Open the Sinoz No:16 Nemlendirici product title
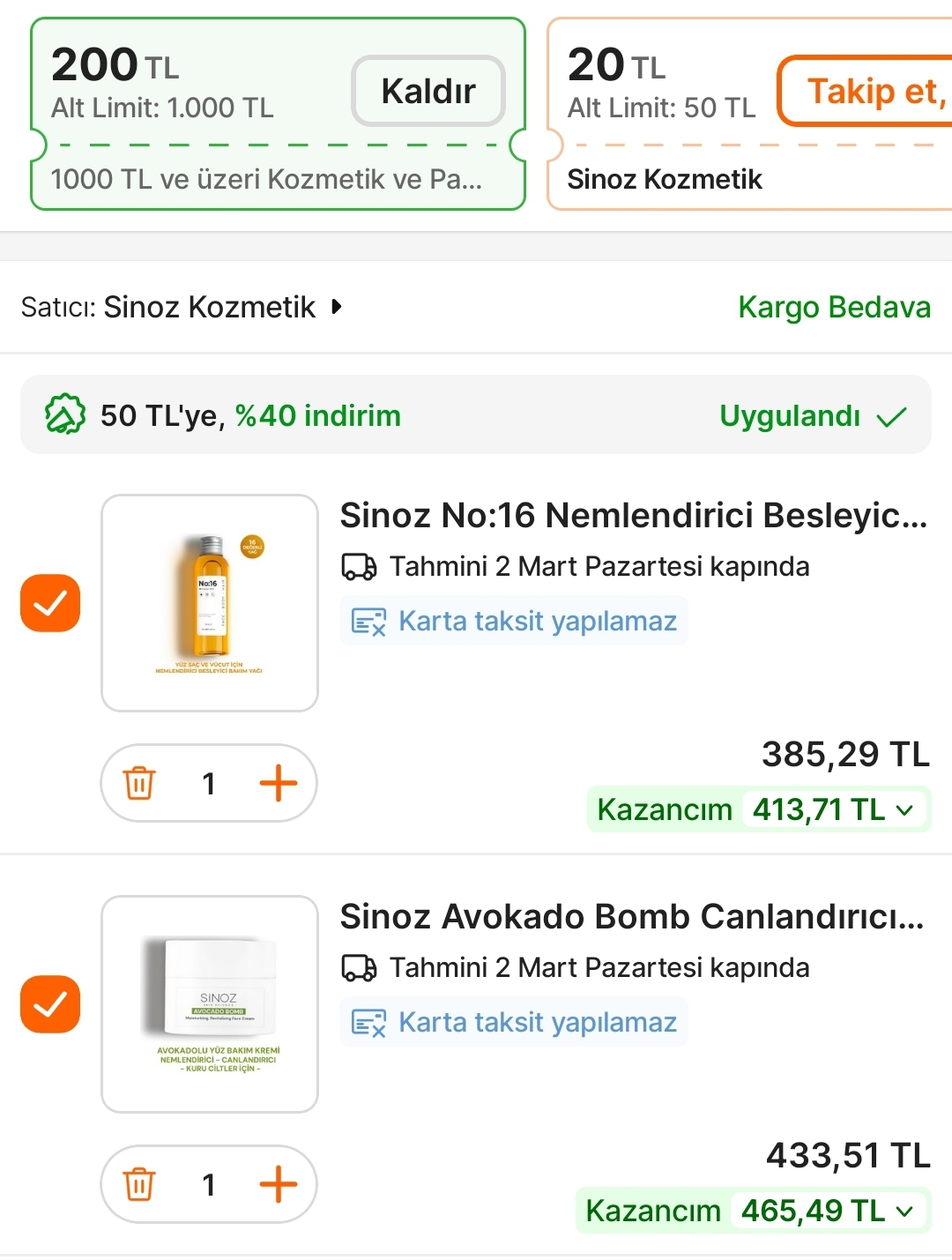 pos(633,516)
